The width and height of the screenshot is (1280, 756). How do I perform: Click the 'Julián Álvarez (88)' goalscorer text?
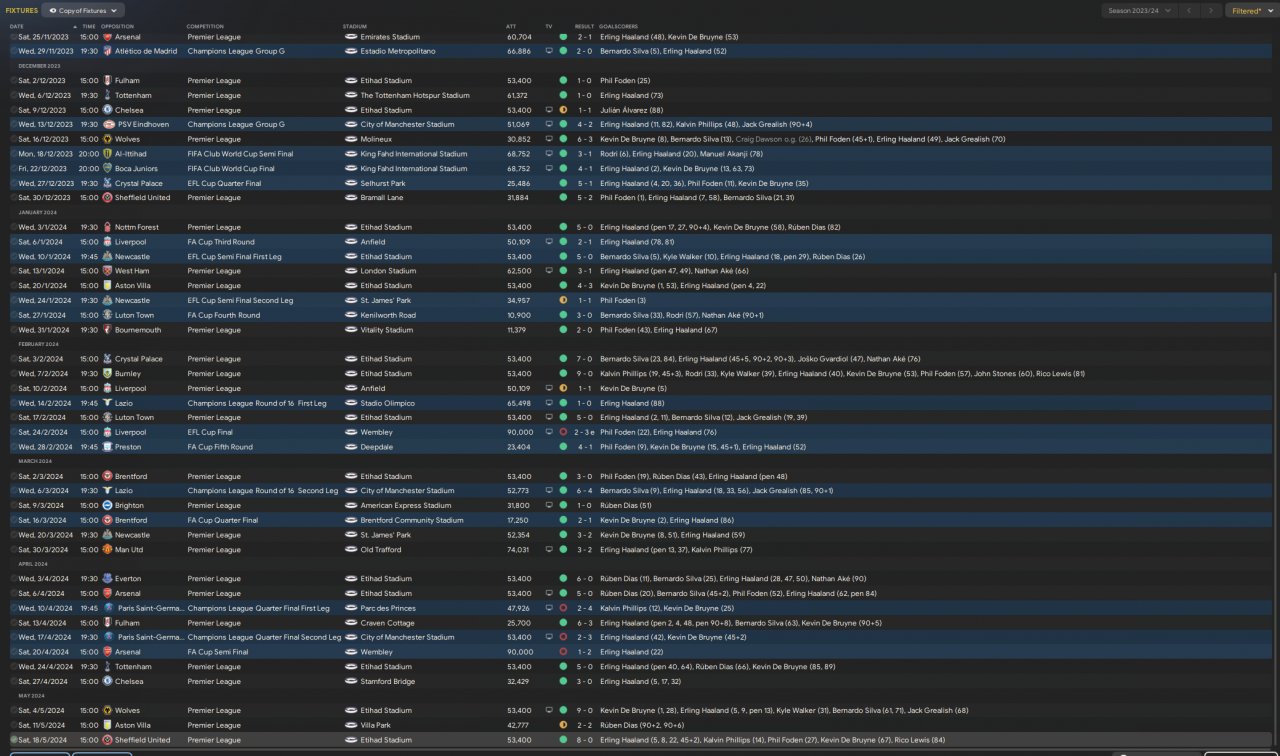pyautogui.click(x=631, y=110)
